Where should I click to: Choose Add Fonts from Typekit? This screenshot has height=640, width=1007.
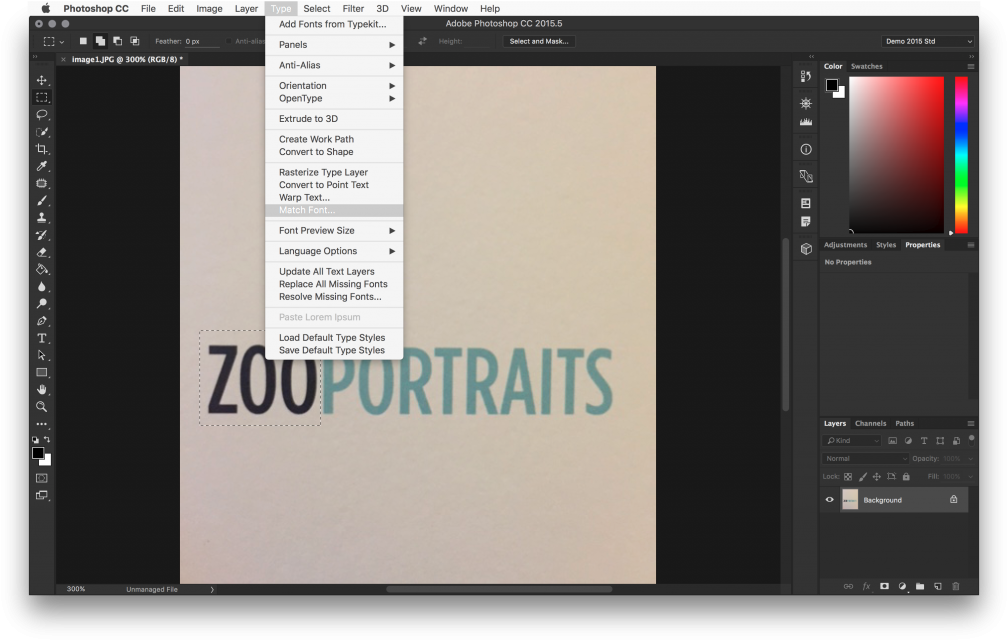click(334, 24)
